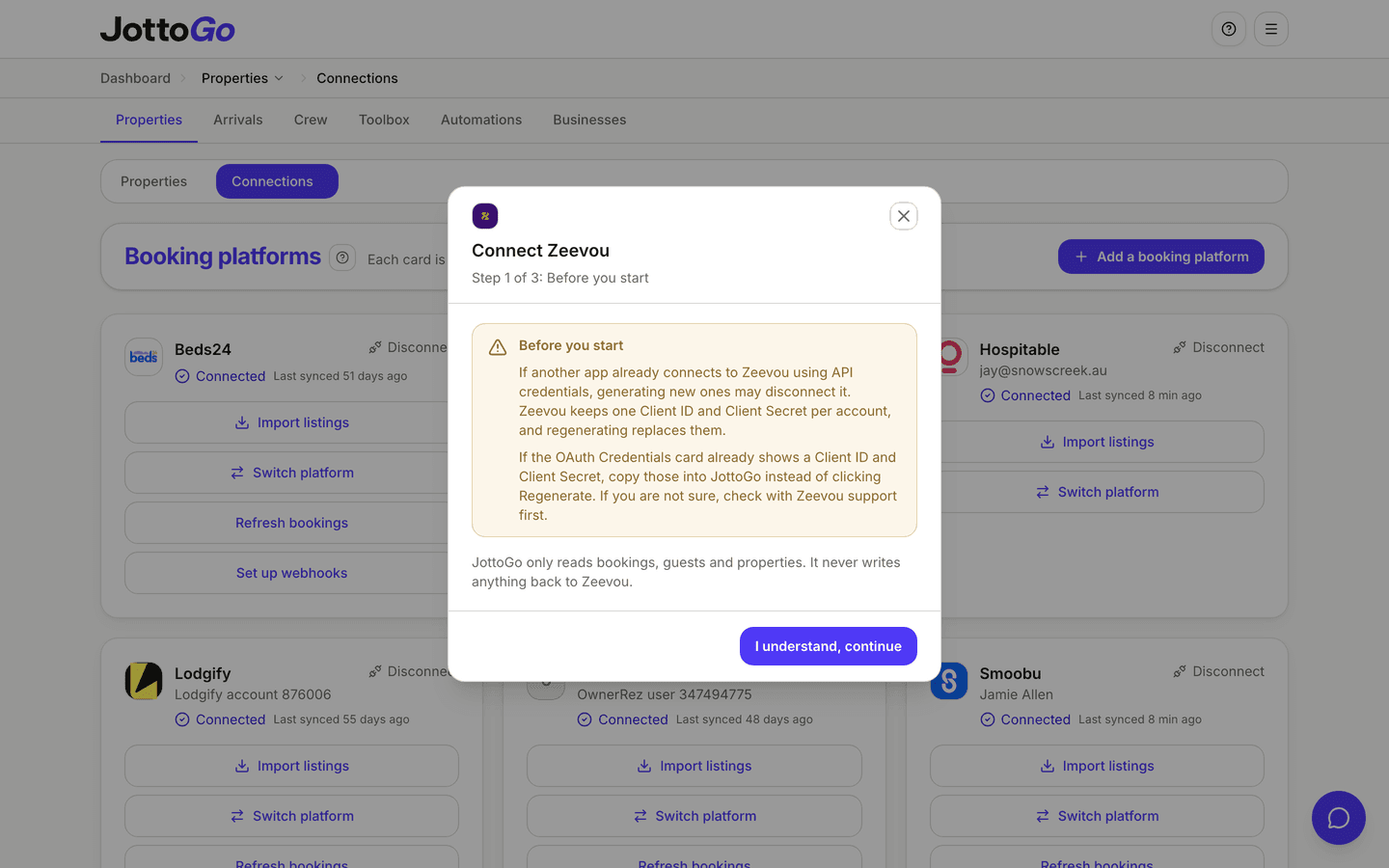This screenshot has width=1389, height=868.
Task: Click Add a booking platform
Action: (1161, 257)
